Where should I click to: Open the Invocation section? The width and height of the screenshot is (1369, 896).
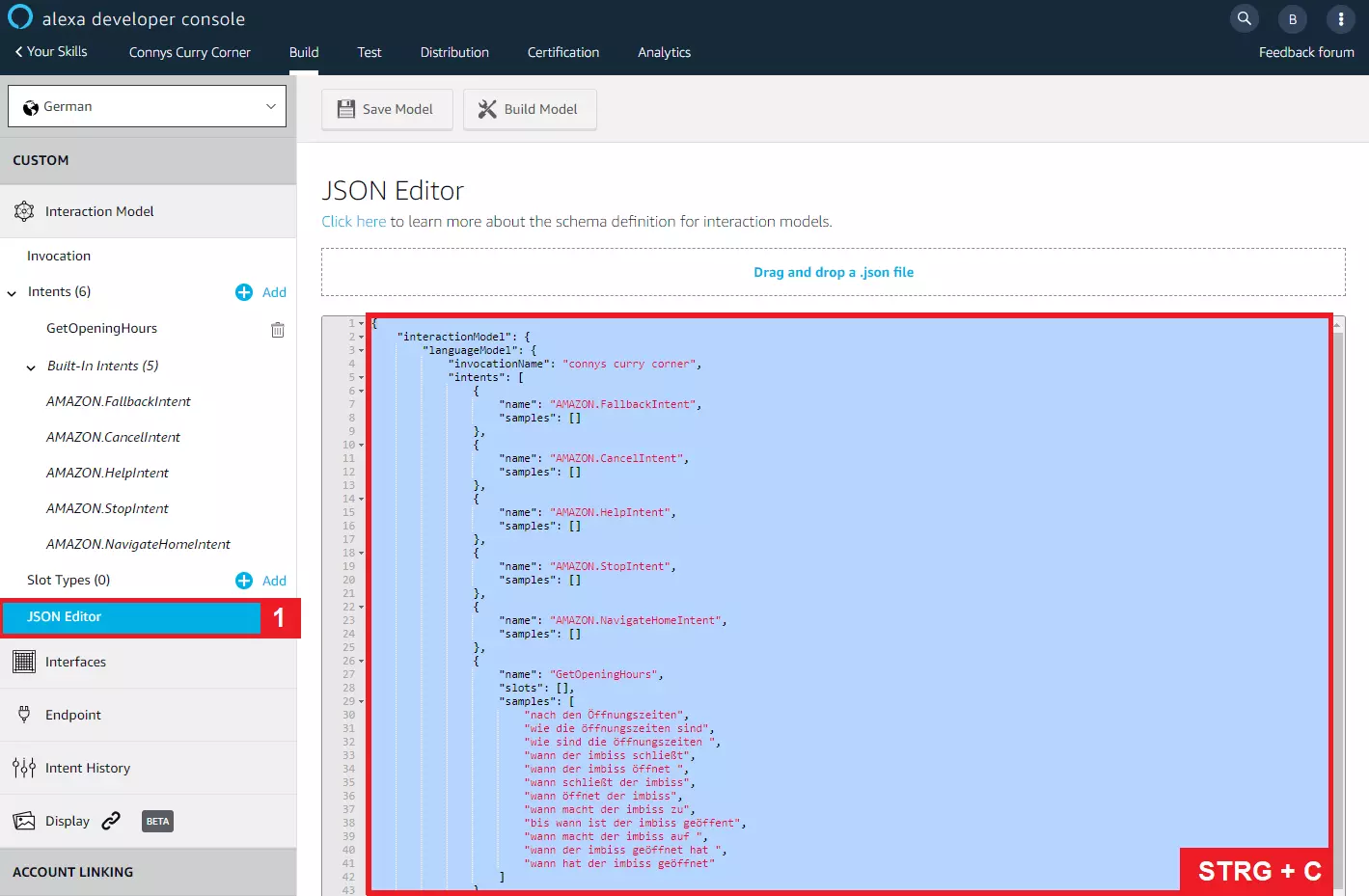(x=59, y=256)
